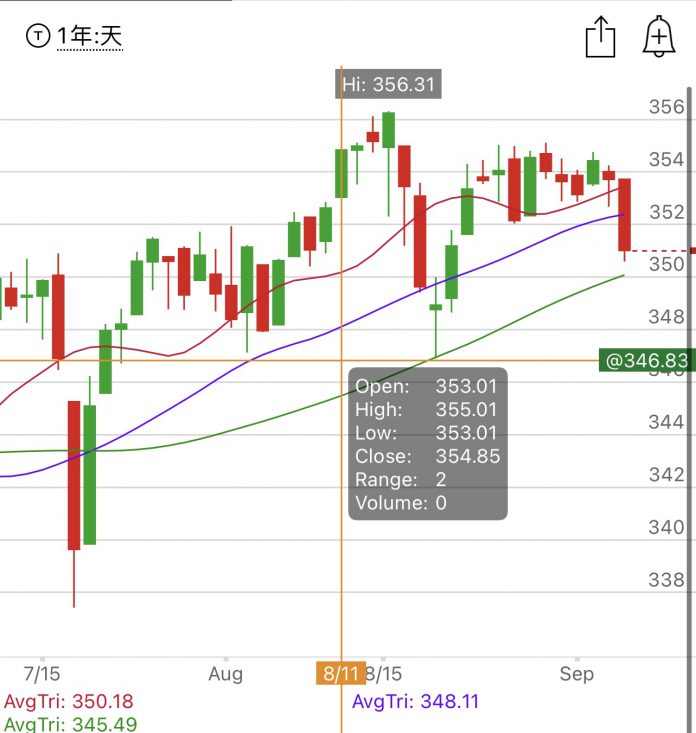Tap the 356 price axis label
Viewport: 696px width, 733px height.
[664, 107]
